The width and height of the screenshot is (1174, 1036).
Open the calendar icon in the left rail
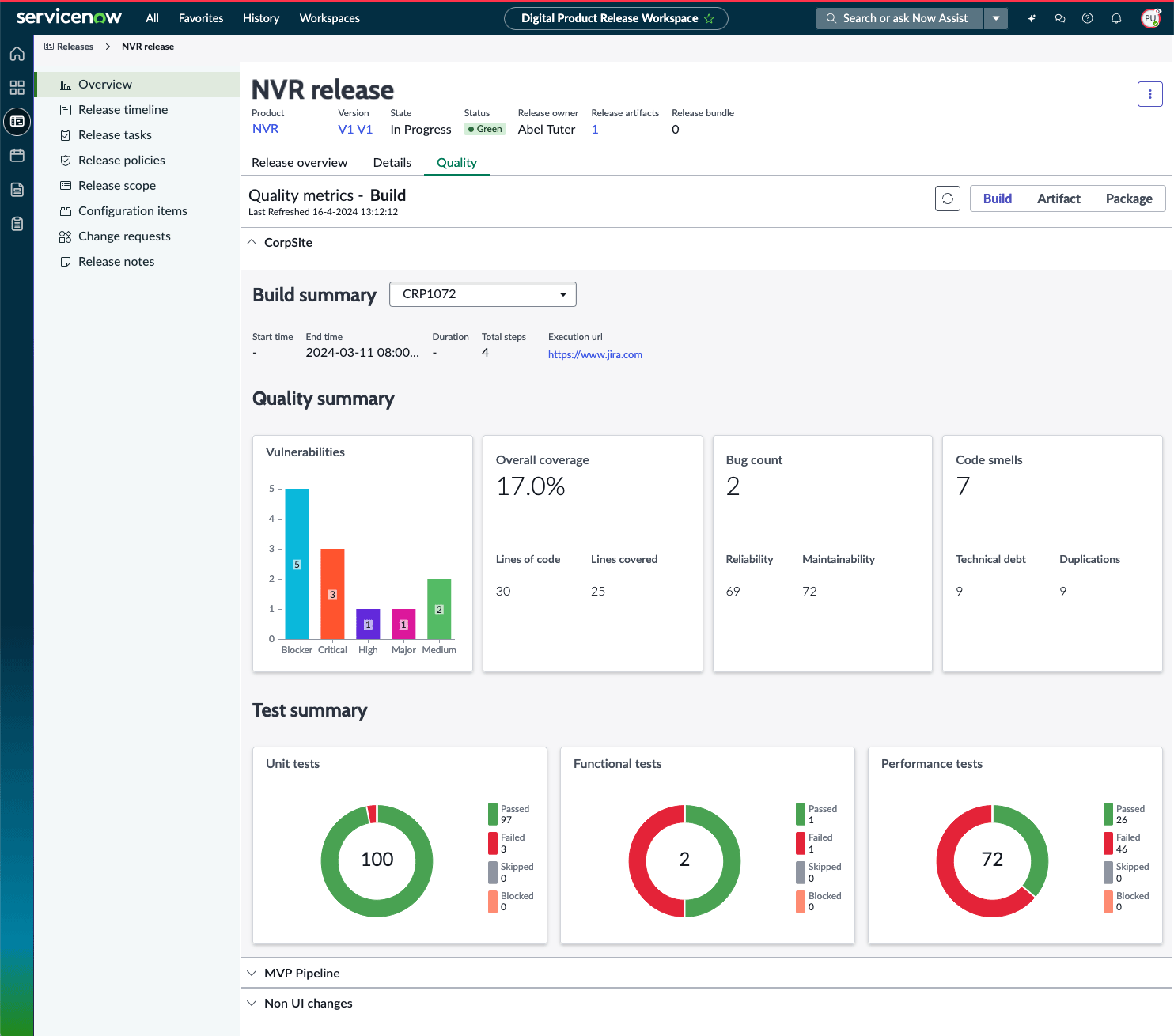pyautogui.click(x=17, y=156)
